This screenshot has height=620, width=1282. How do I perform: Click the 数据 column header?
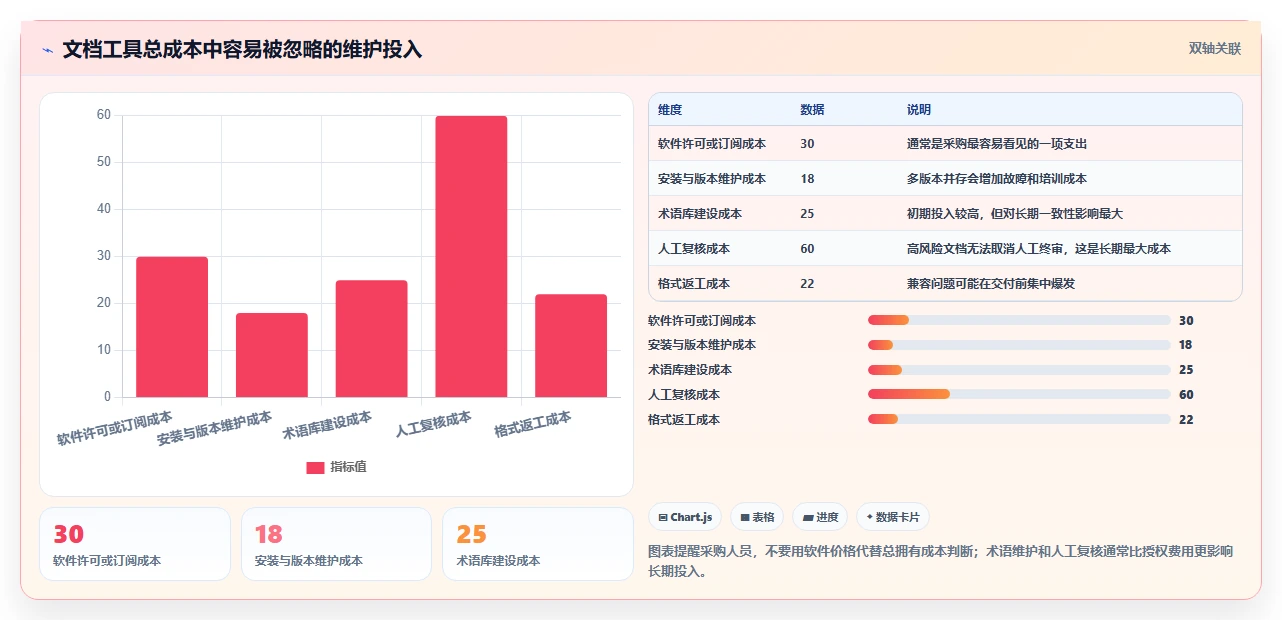pos(812,110)
